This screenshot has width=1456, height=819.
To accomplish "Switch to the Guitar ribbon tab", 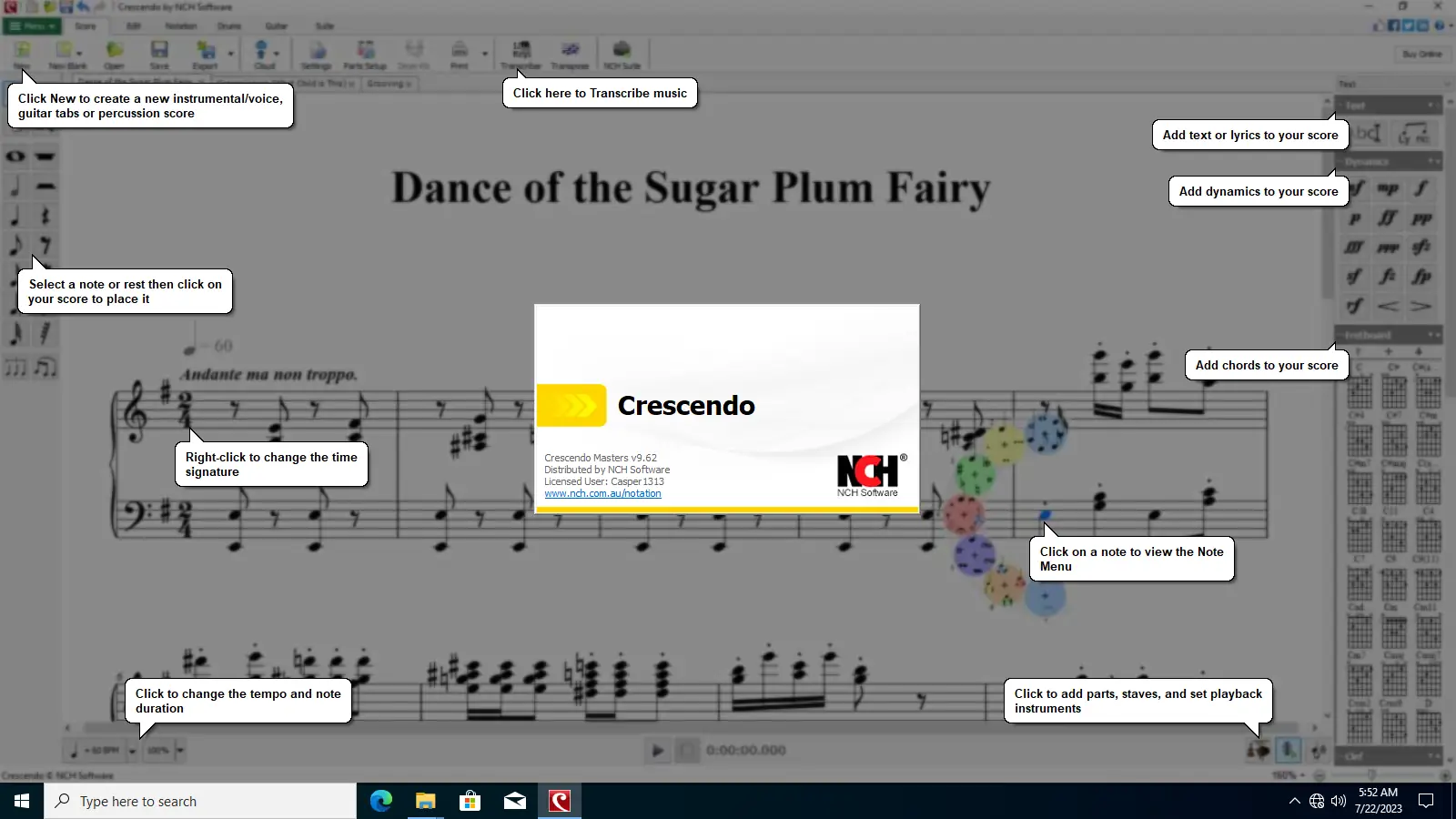I will tap(277, 25).
